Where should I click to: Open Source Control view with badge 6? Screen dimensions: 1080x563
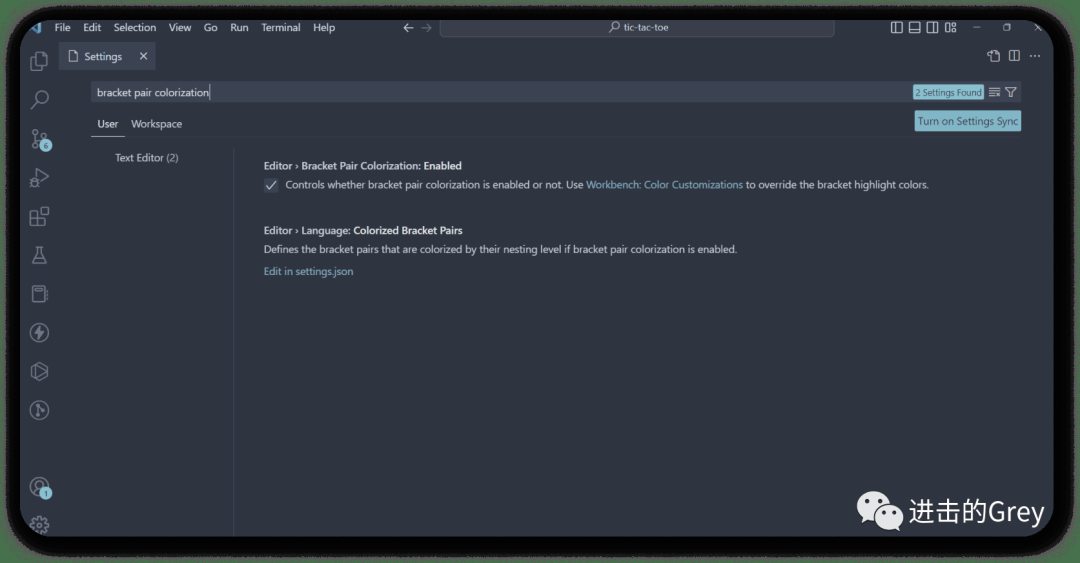click(x=41, y=140)
